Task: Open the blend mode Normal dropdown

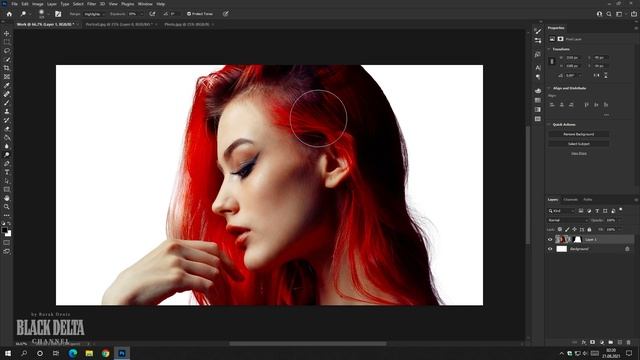Action: point(568,220)
